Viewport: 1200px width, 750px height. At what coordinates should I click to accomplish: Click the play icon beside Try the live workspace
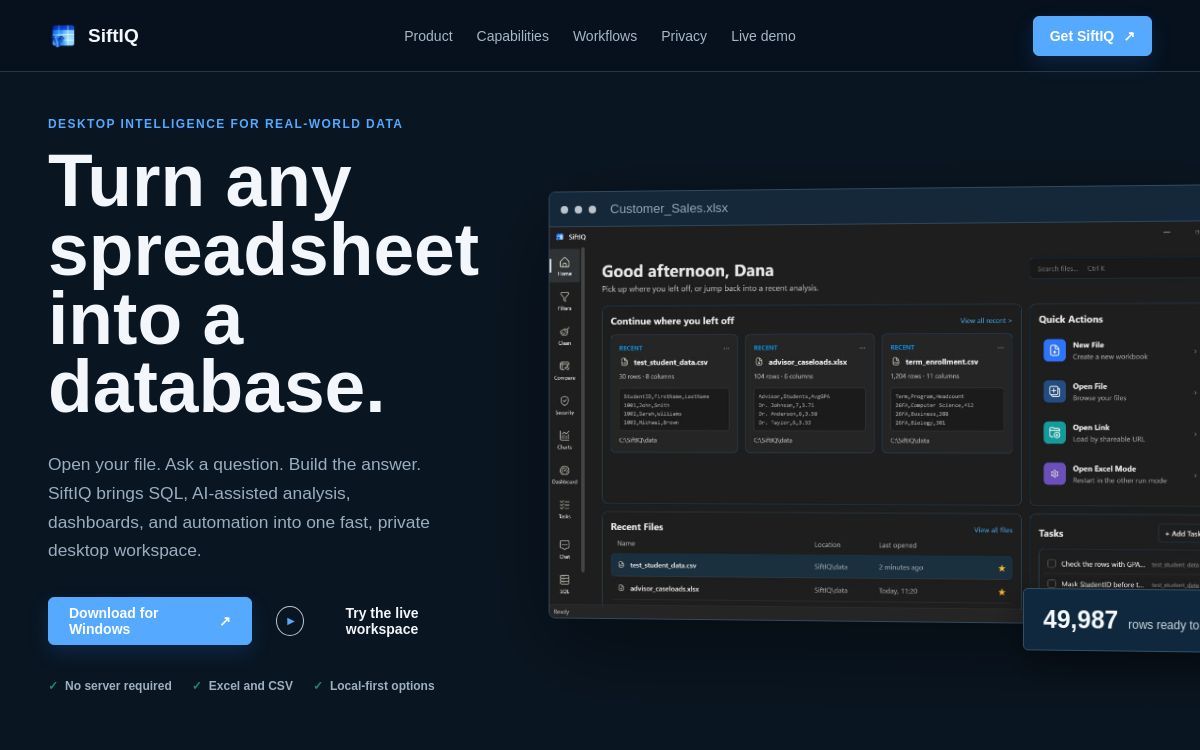tap(290, 621)
